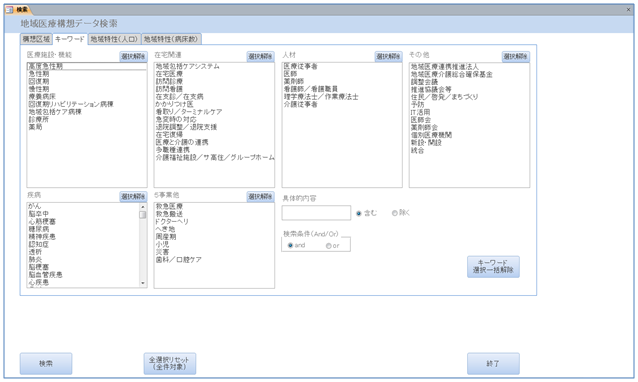Select 回復期 list item
Viewport: 638px width, 382px height.
coord(87,81)
